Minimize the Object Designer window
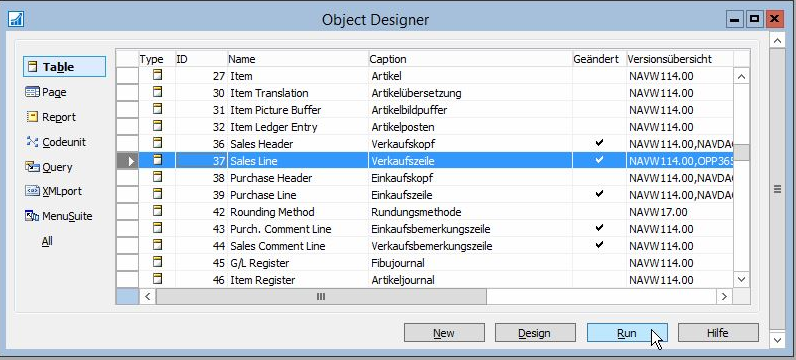This screenshot has height=360, width=796. 735,19
